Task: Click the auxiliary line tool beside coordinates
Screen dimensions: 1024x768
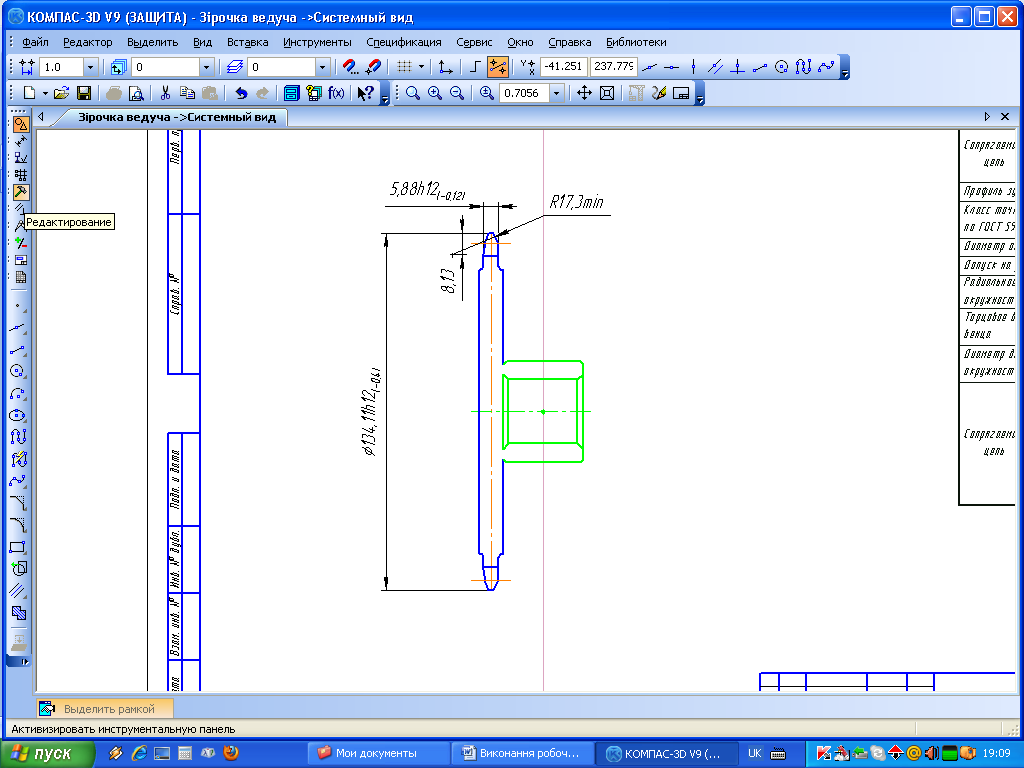Action: (650, 67)
